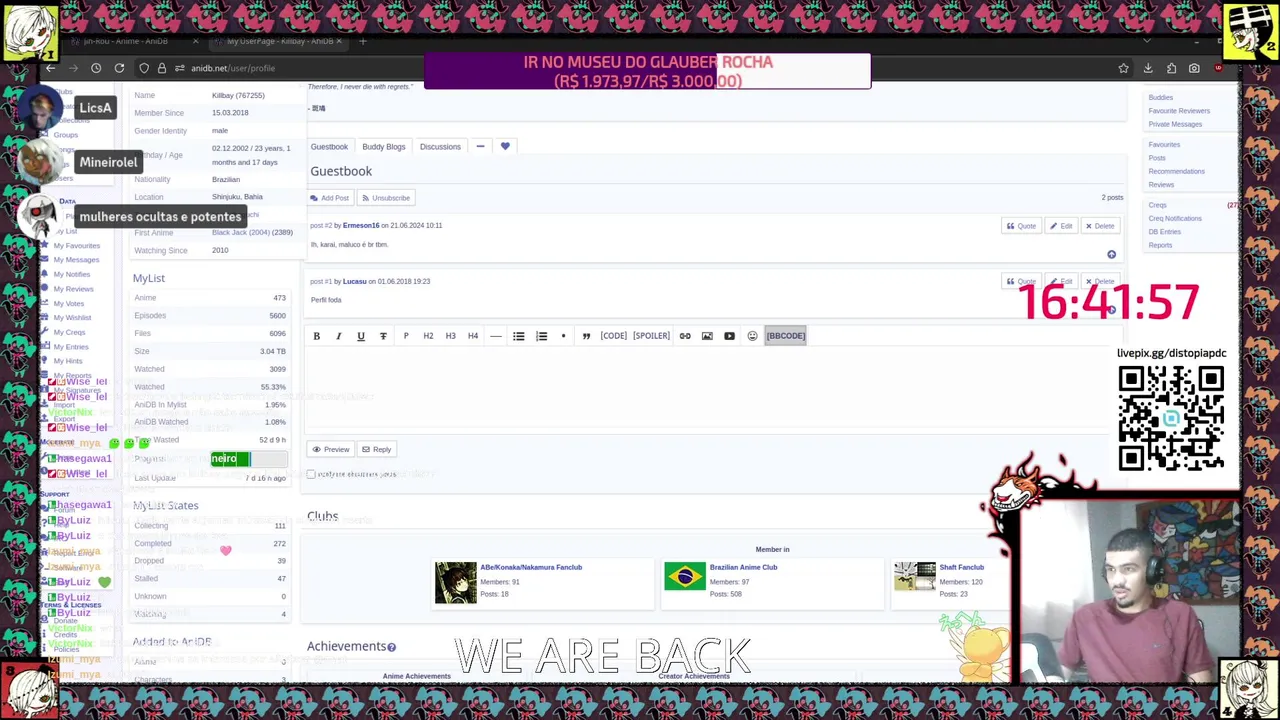Insert quote block in editor
The height and width of the screenshot is (720, 1280).
tap(586, 336)
